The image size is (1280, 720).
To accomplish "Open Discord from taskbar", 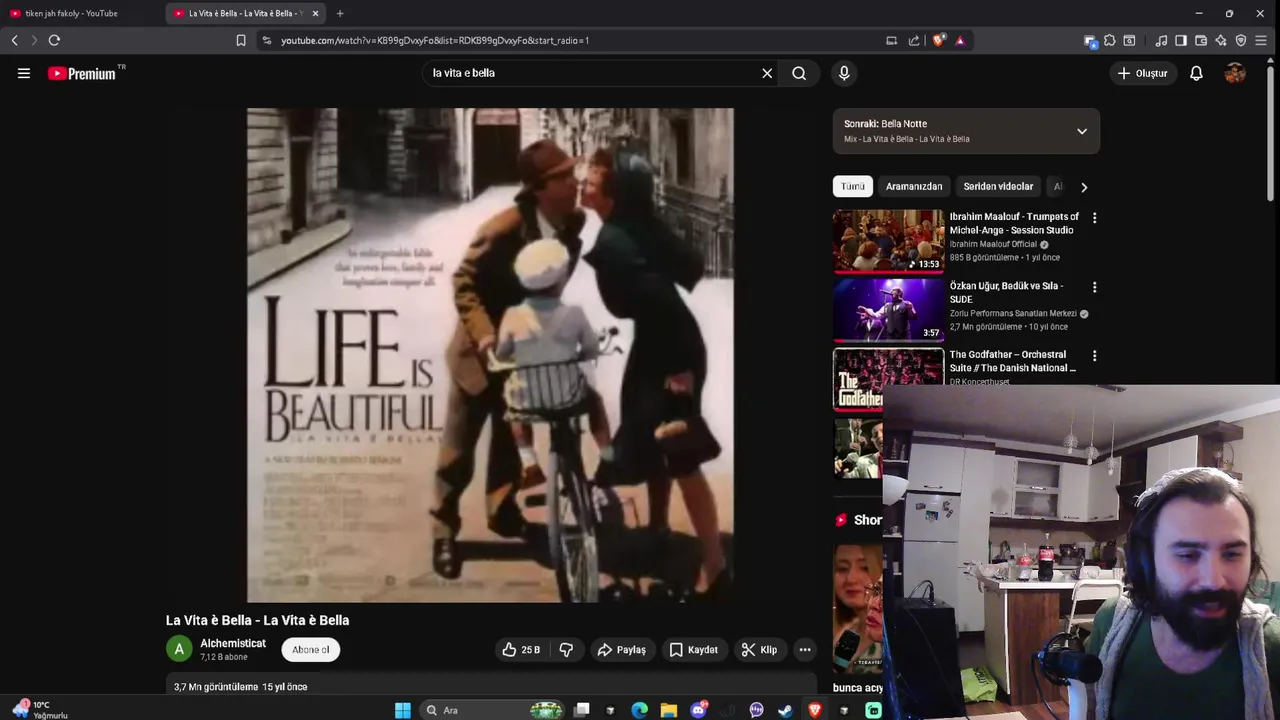I will click(698, 710).
